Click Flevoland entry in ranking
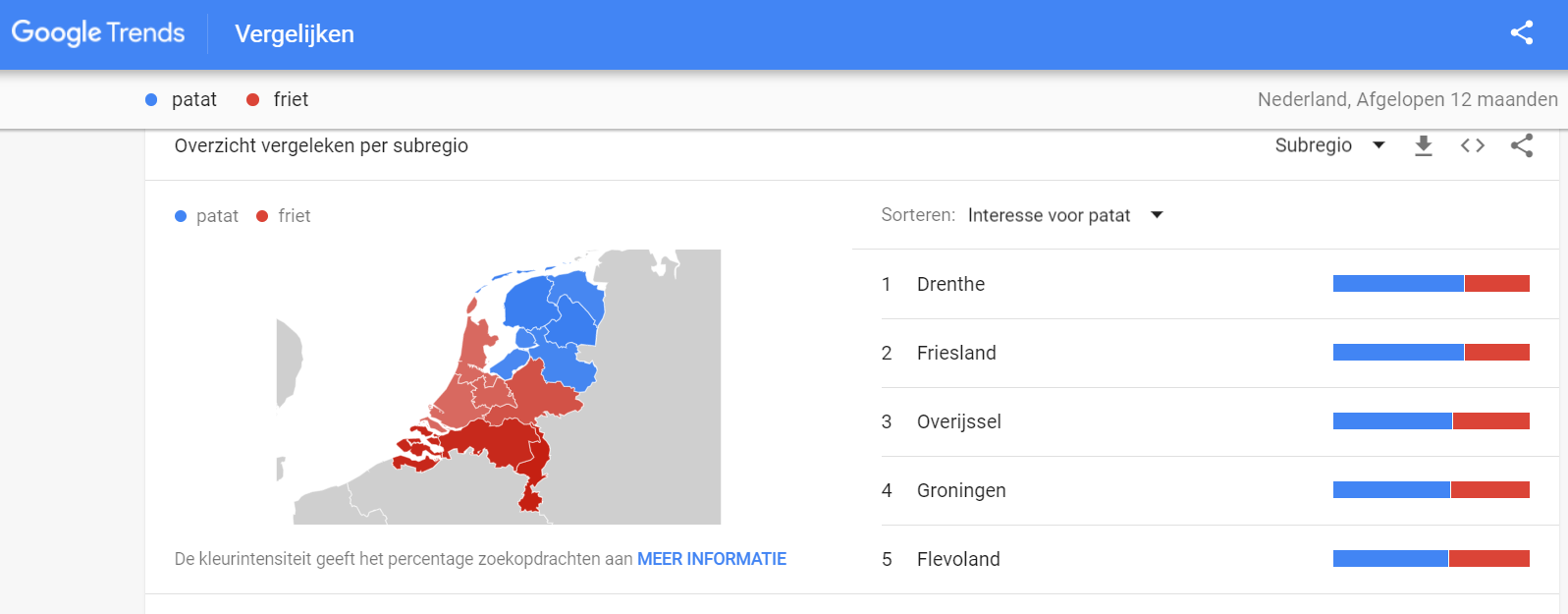Viewport: 1568px width, 614px height. click(x=958, y=559)
